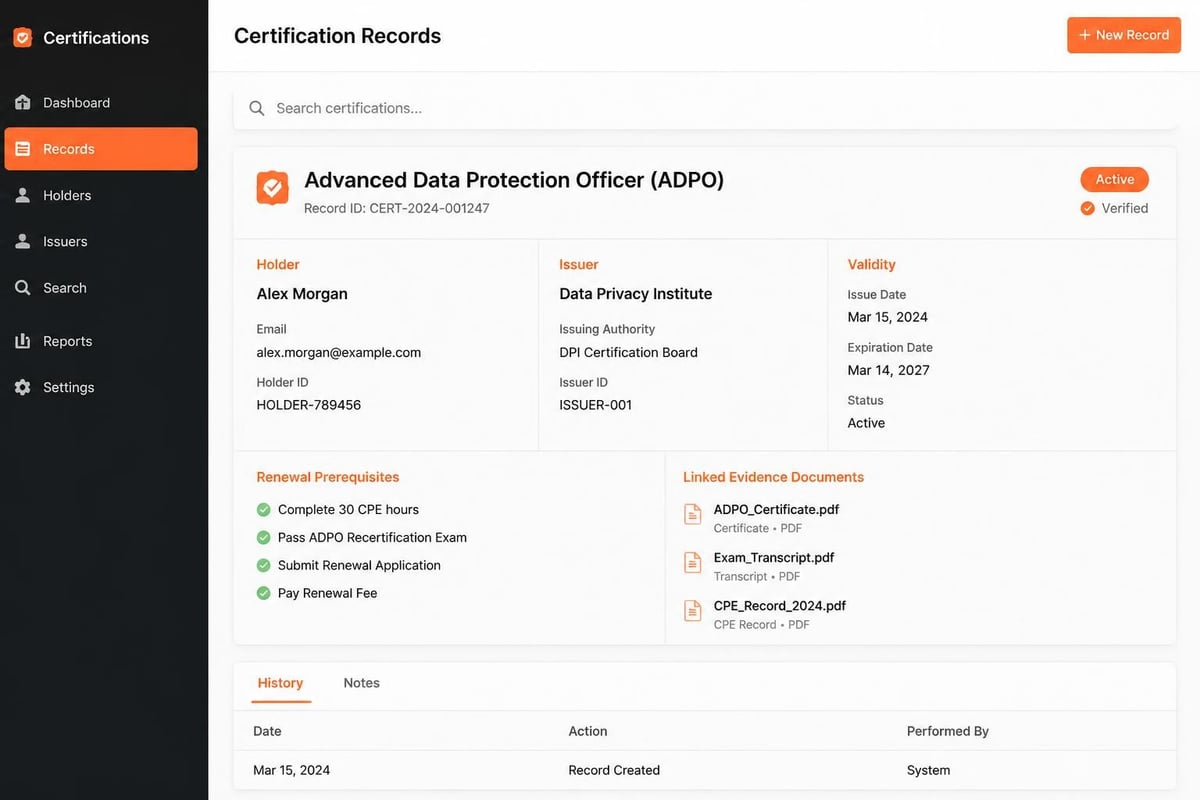Click the Active status badge

(1114, 180)
